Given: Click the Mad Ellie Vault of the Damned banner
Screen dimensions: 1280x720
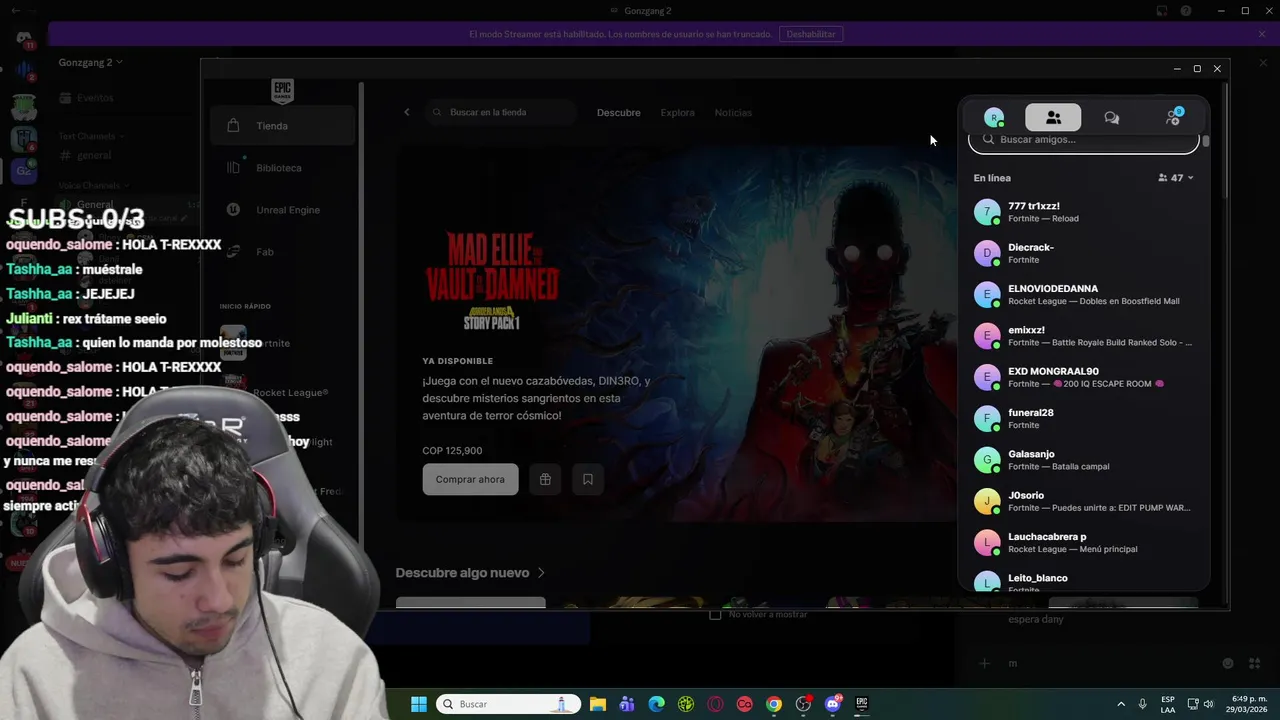Looking at the screenshot, I should (x=678, y=335).
